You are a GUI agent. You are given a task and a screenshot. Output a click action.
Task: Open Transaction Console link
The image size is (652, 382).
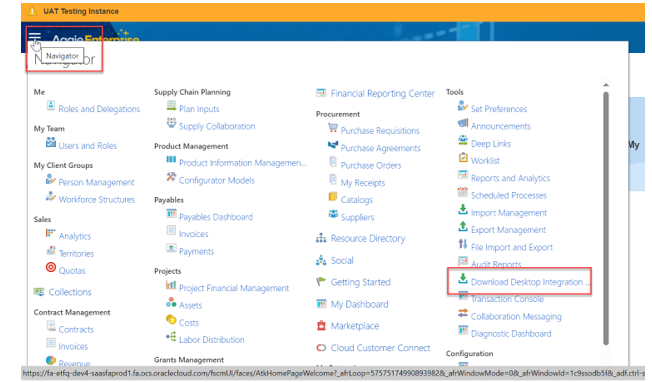pyautogui.click(x=507, y=299)
